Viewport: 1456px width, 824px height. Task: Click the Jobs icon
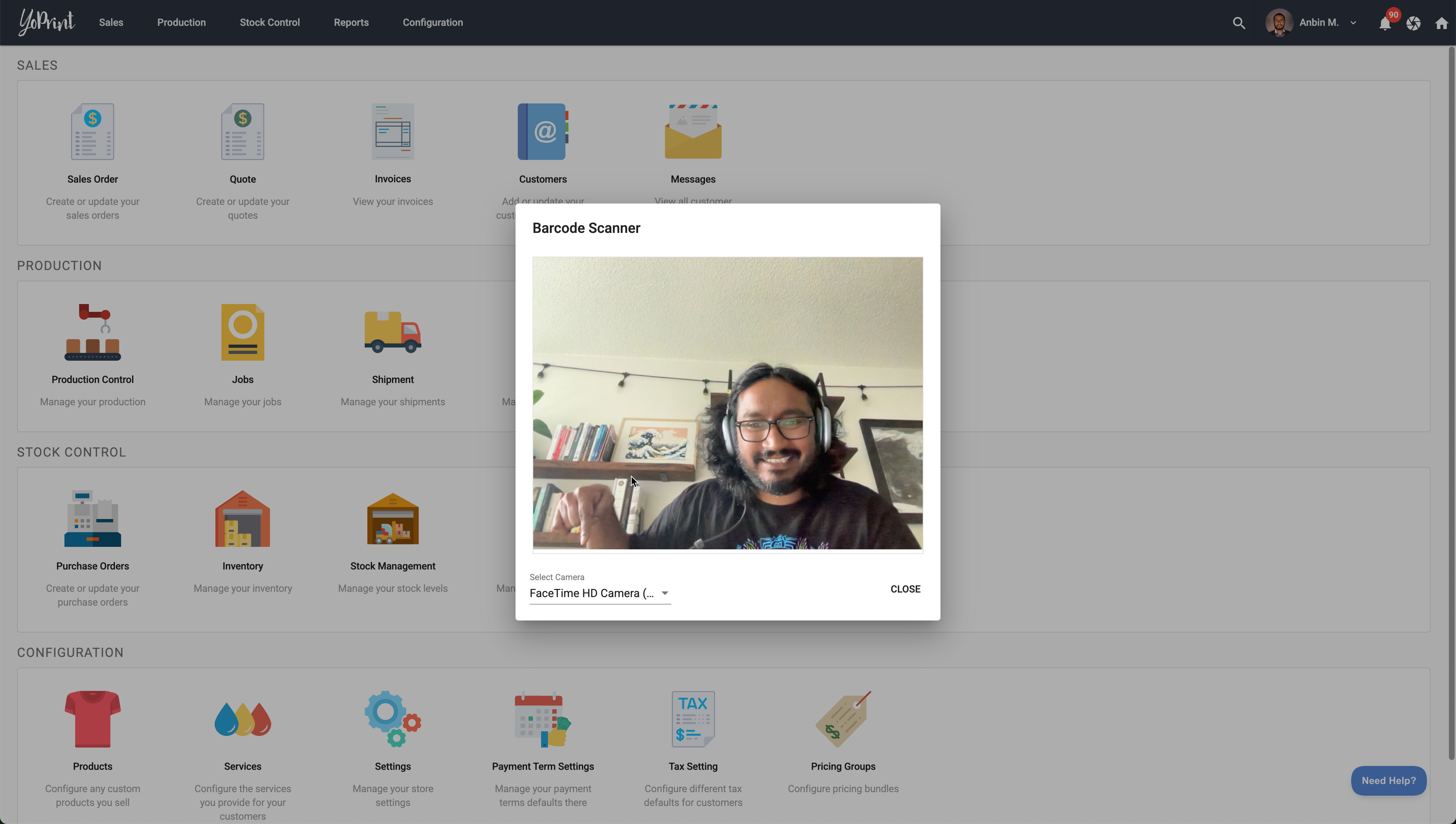coord(242,332)
